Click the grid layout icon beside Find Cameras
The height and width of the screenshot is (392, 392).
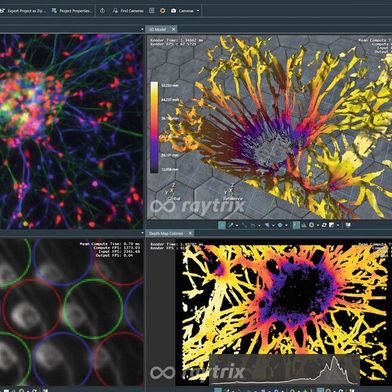pyautogui.click(x=152, y=11)
